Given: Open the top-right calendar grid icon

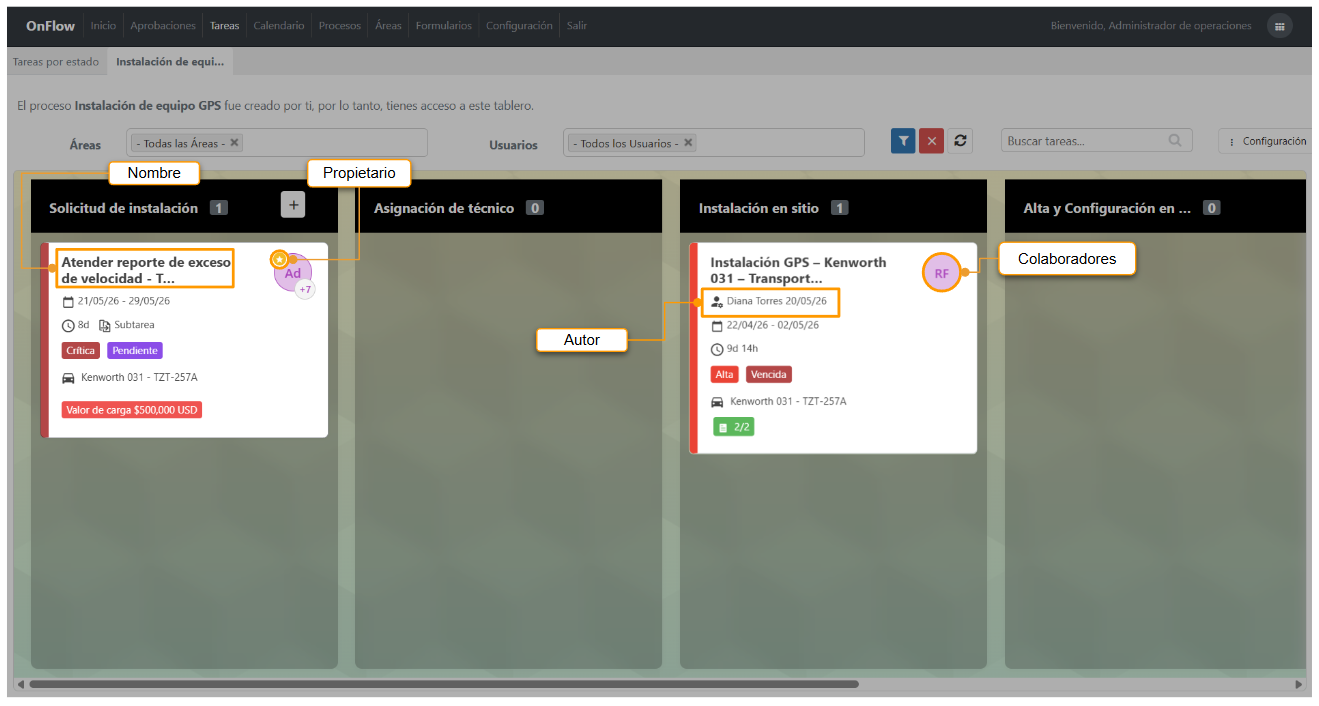Looking at the screenshot, I should [x=1279, y=26].
